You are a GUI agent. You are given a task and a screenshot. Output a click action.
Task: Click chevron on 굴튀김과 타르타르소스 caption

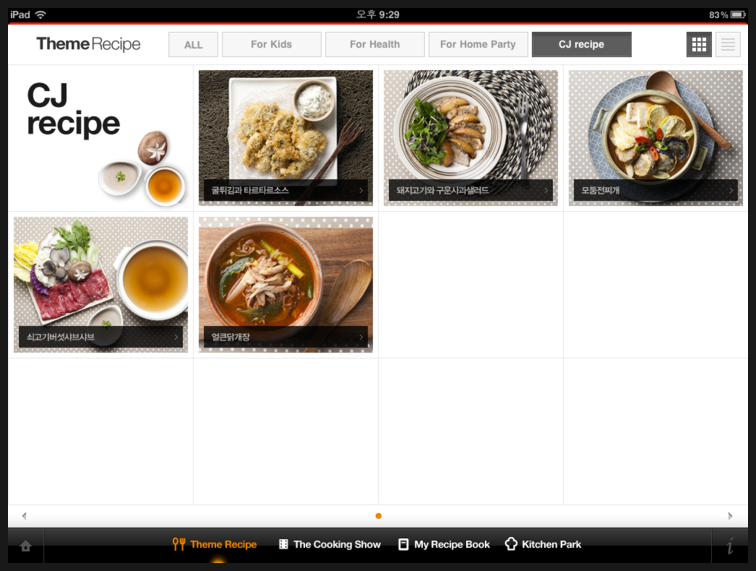[x=361, y=190]
